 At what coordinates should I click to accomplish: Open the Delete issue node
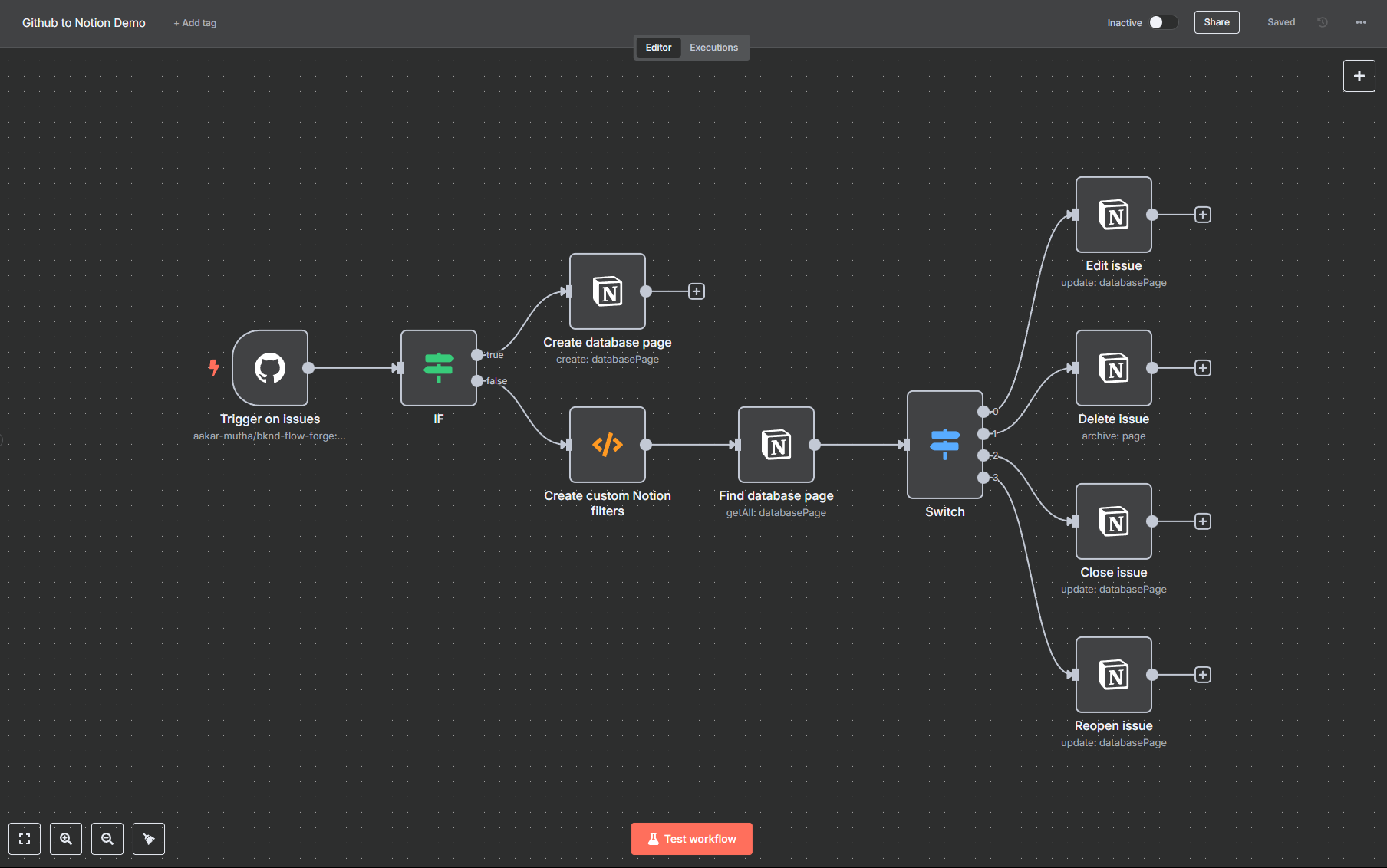coord(1113,369)
